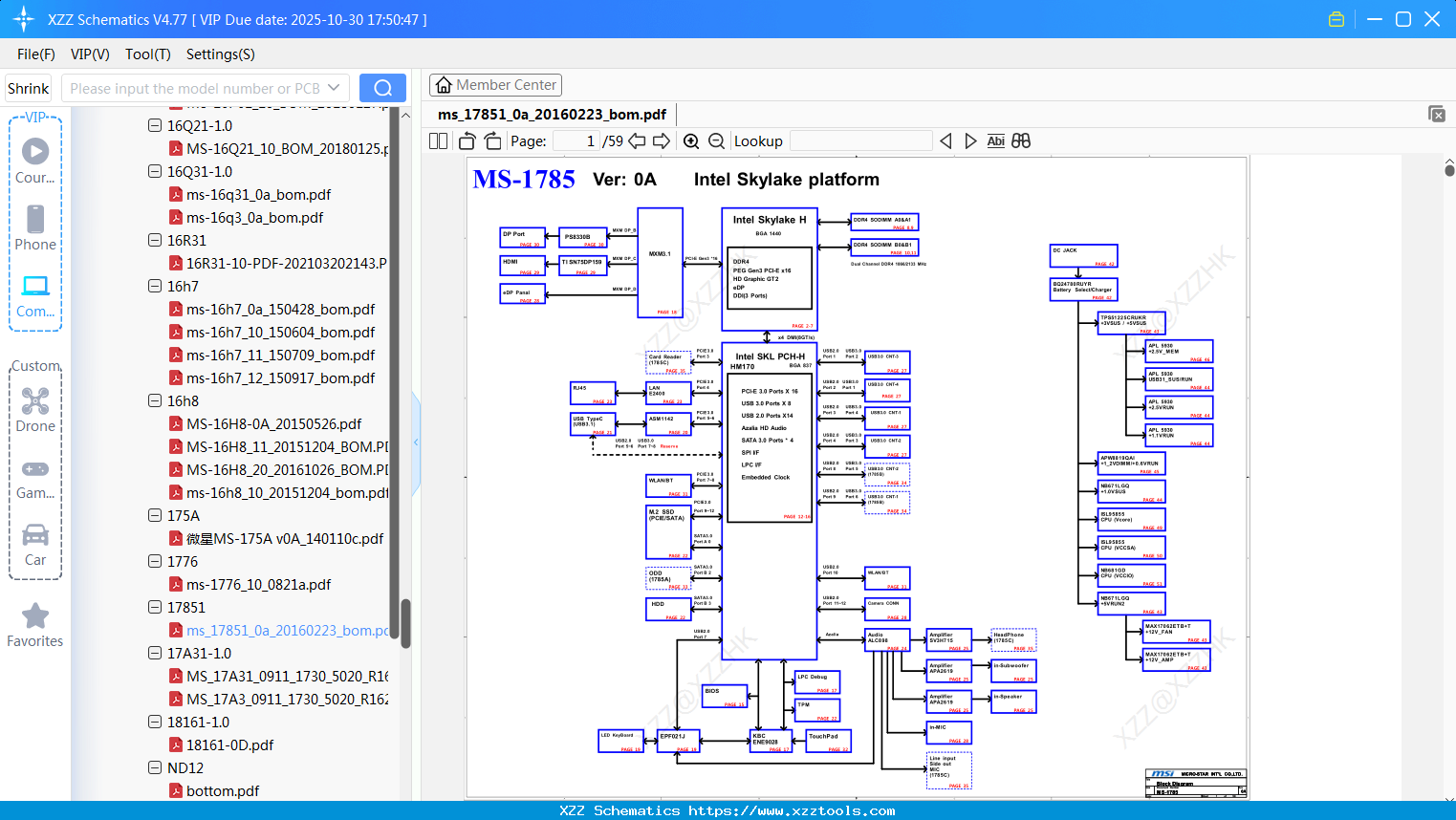Collapse the 16Q31-1.0 folder
The image size is (1456, 820).
pos(155,171)
